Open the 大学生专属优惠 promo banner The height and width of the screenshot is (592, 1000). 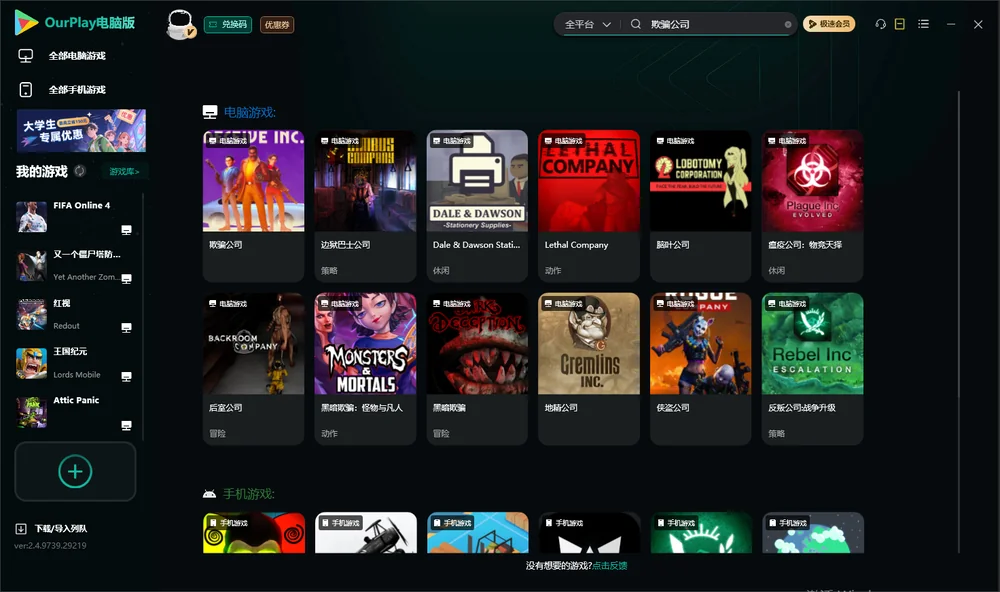coord(81,131)
